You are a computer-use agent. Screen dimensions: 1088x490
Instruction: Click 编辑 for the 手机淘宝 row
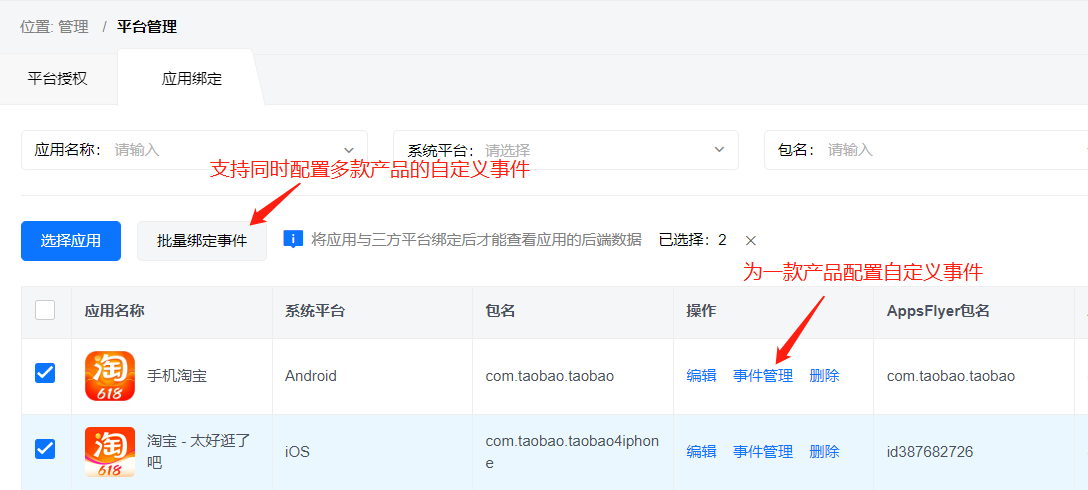click(702, 376)
